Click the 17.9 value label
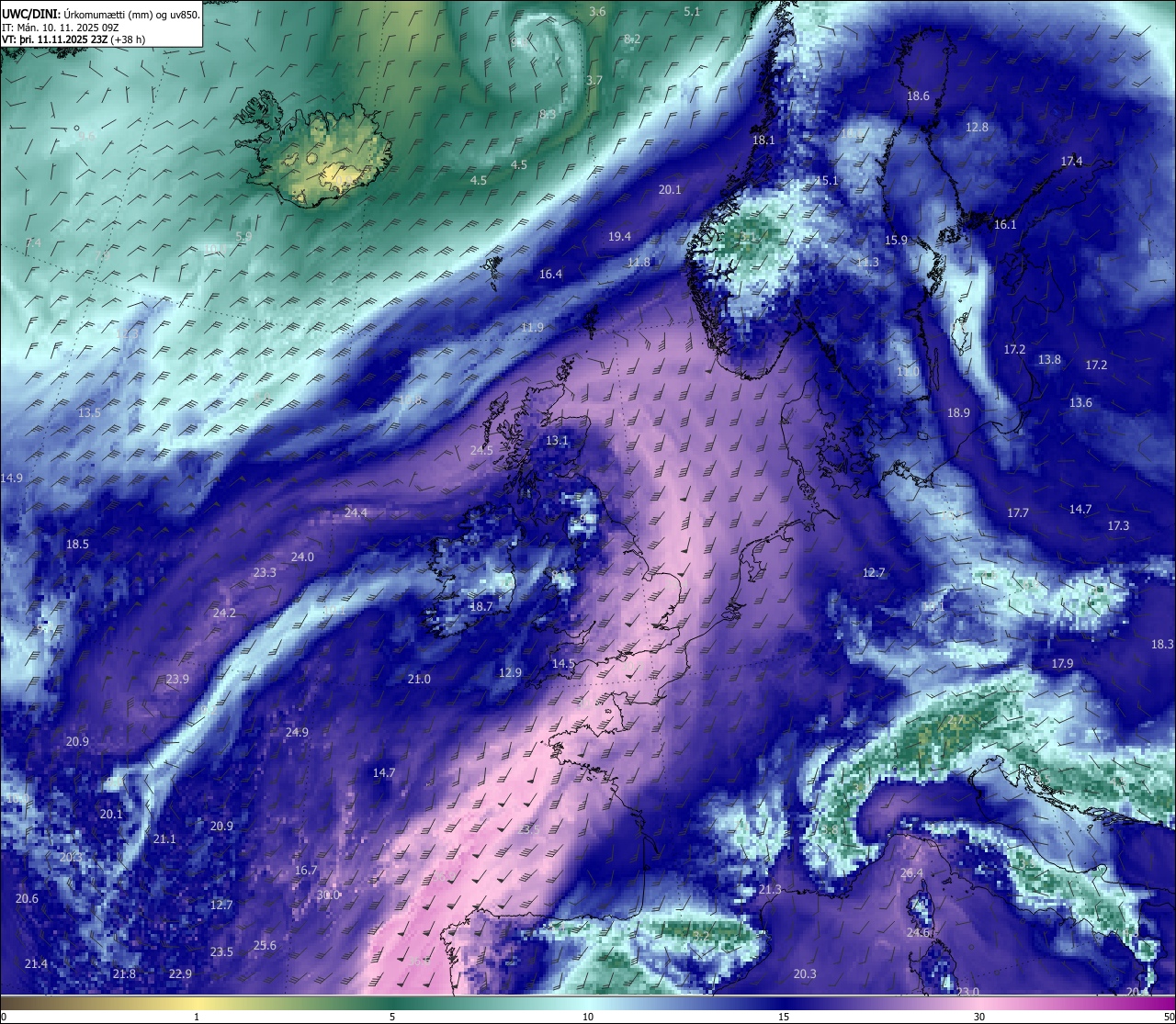The width and height of the screenshot is (1176, 1024). tap(1062, 663)
